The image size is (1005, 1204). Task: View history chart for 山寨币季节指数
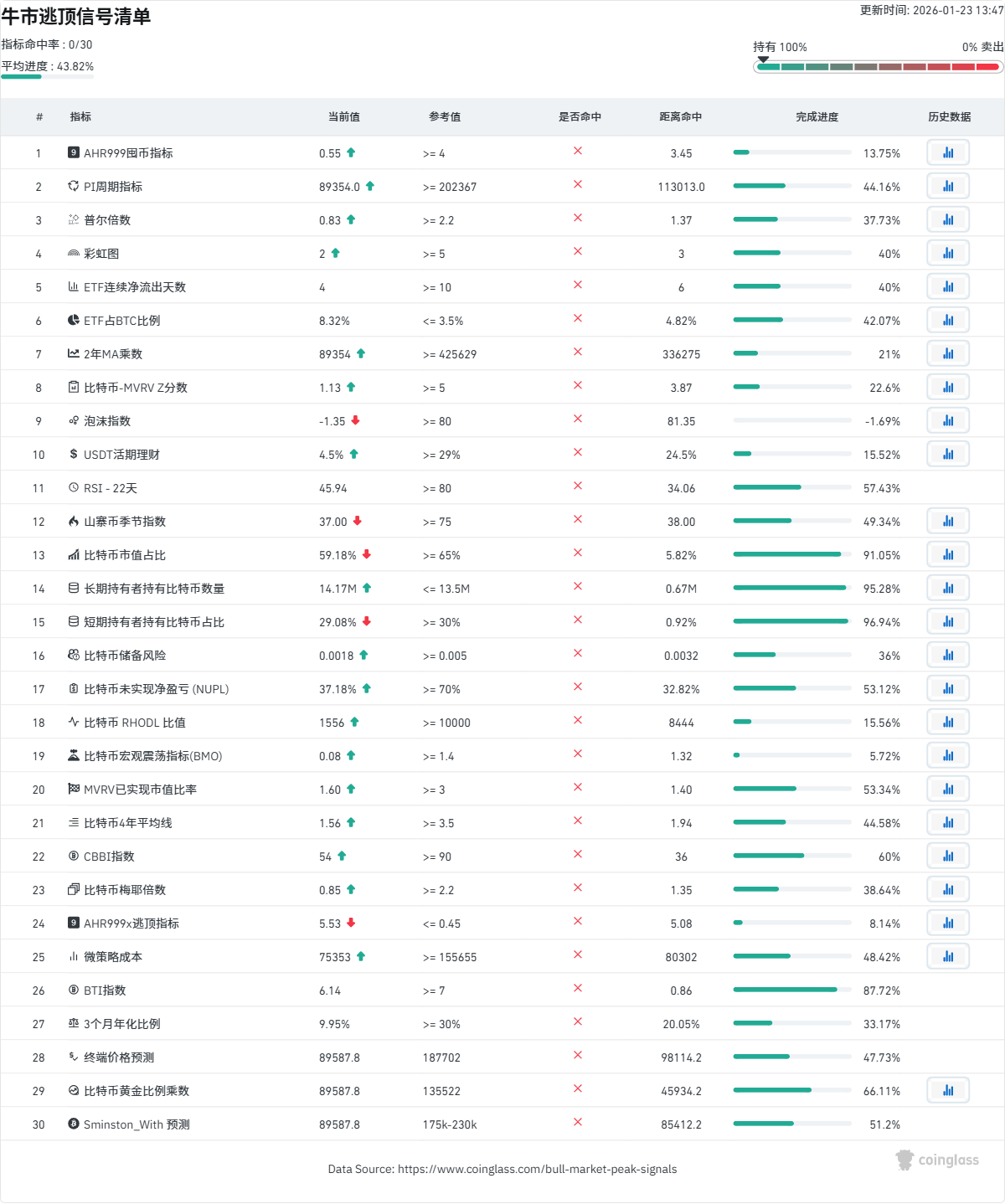pos(948,521)
